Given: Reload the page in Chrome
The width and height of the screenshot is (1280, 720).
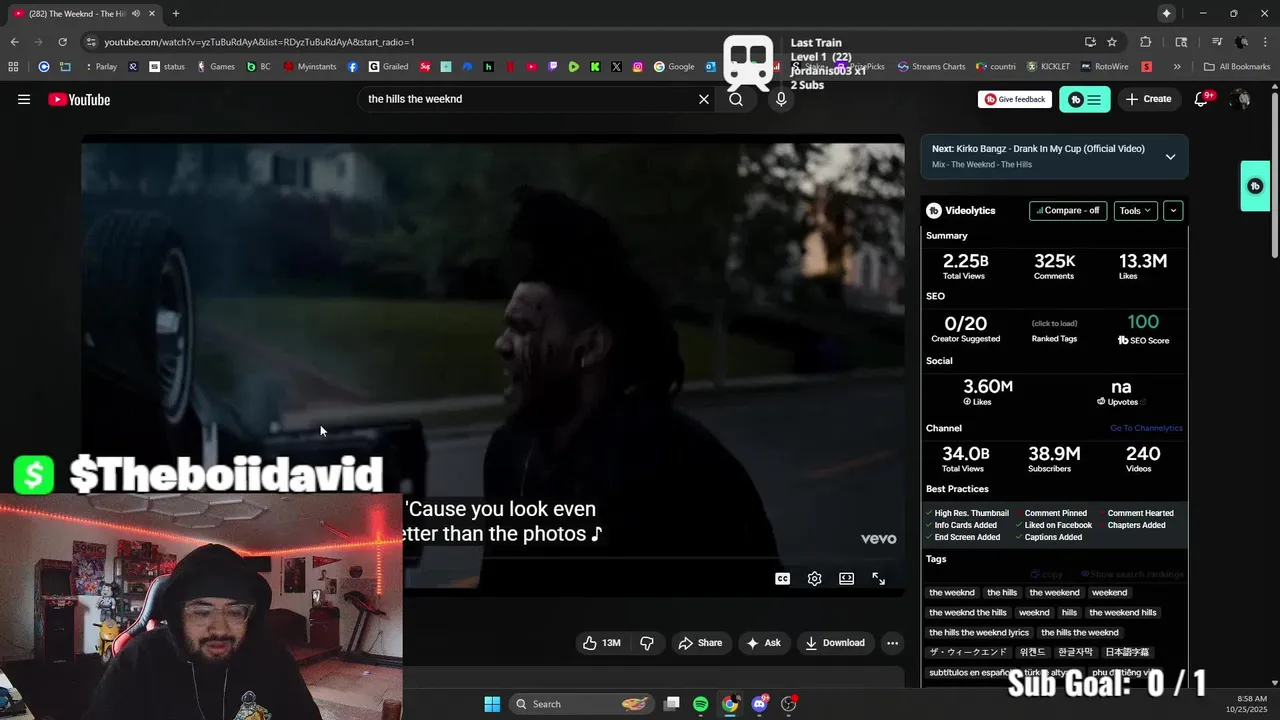Looking at the screenshot, I should (63, 42).
